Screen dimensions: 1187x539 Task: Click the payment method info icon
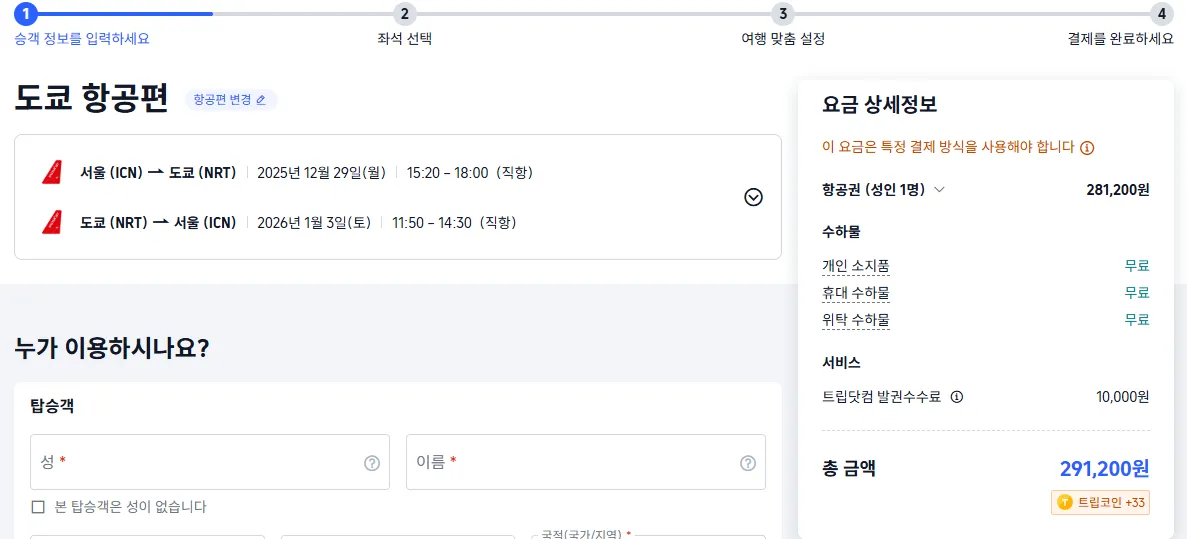(x=1087, y=148)
